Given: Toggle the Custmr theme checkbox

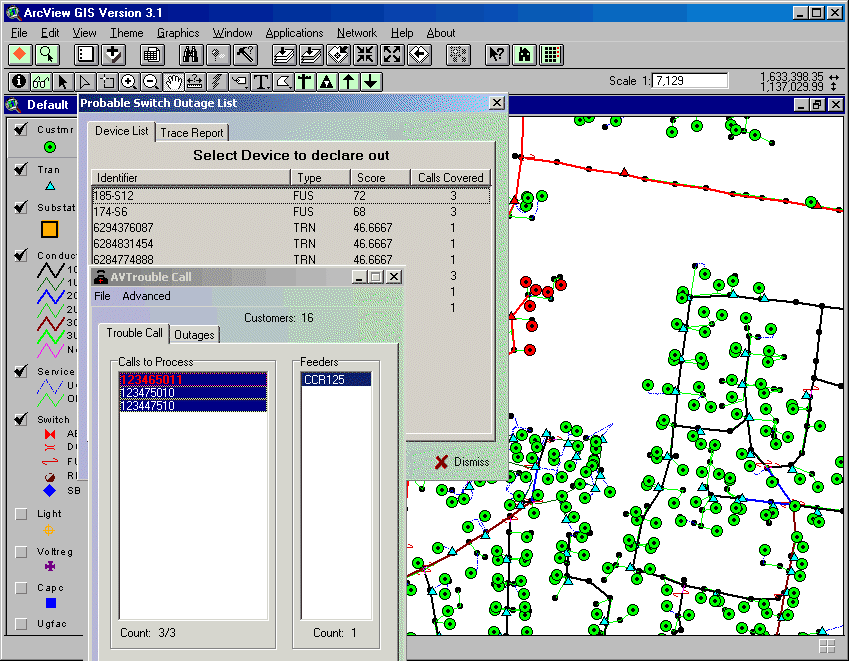Looking at the screenshot, I should pos(21,129).
